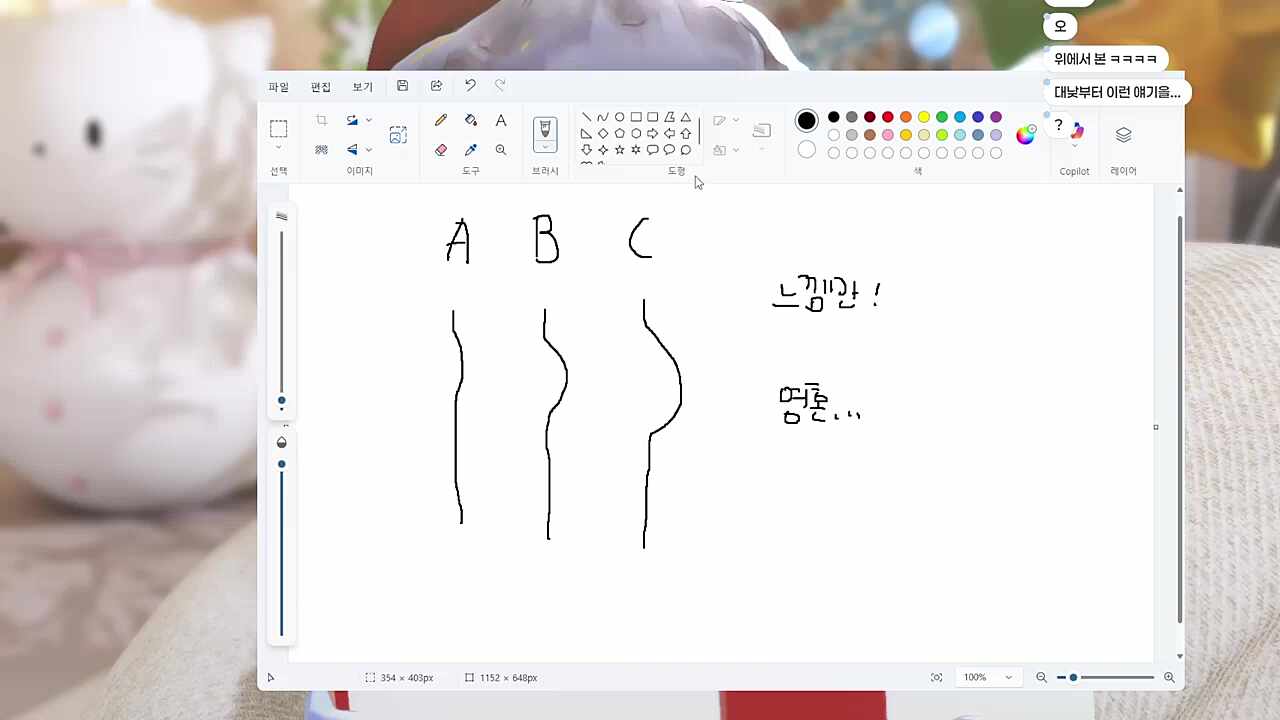The width and height of the screenshot is (1280, 720).
Task: Click the Help question mark button
Action: point(1058,125)
